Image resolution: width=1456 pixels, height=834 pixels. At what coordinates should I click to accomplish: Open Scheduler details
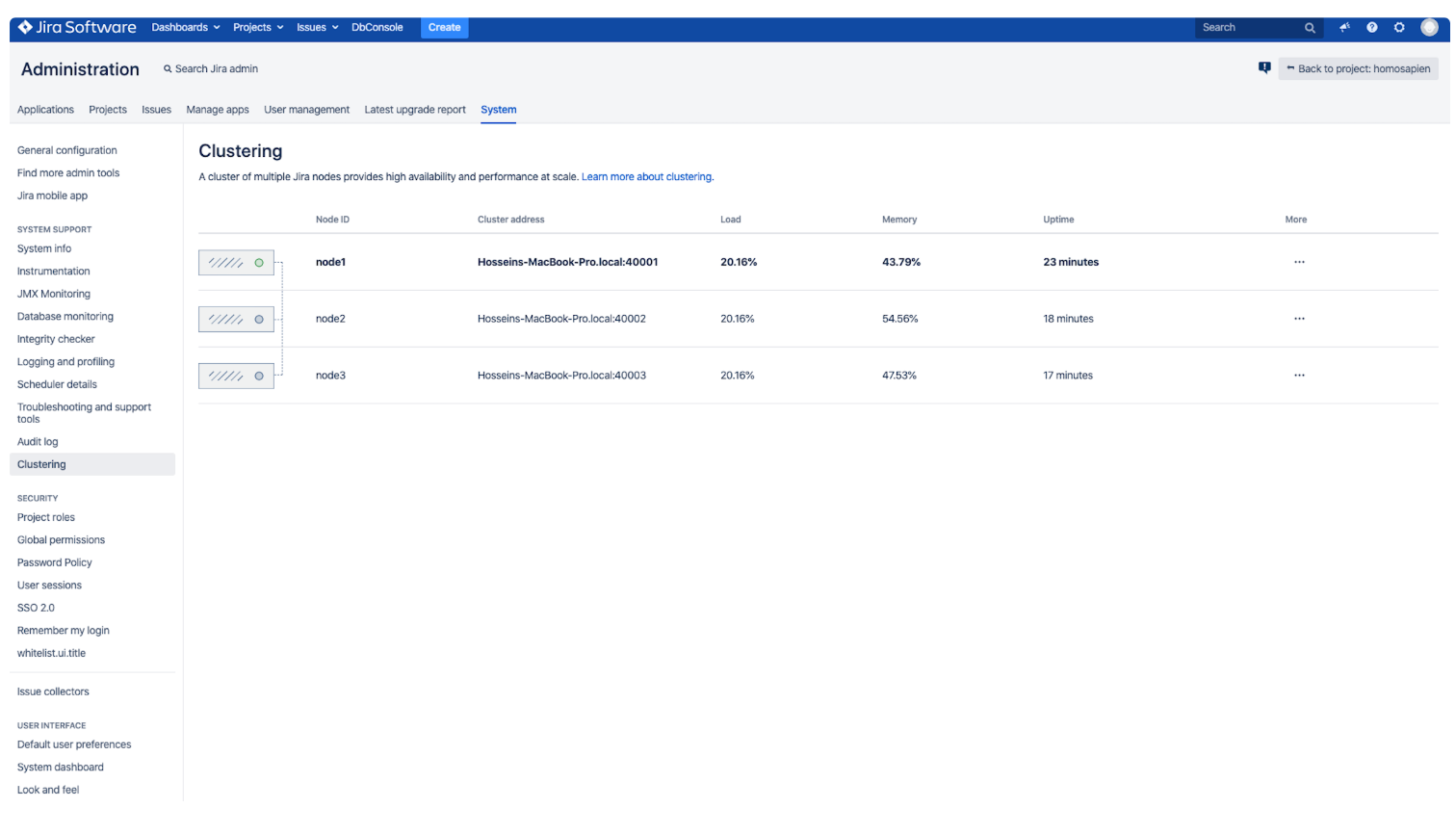point(57,384)
